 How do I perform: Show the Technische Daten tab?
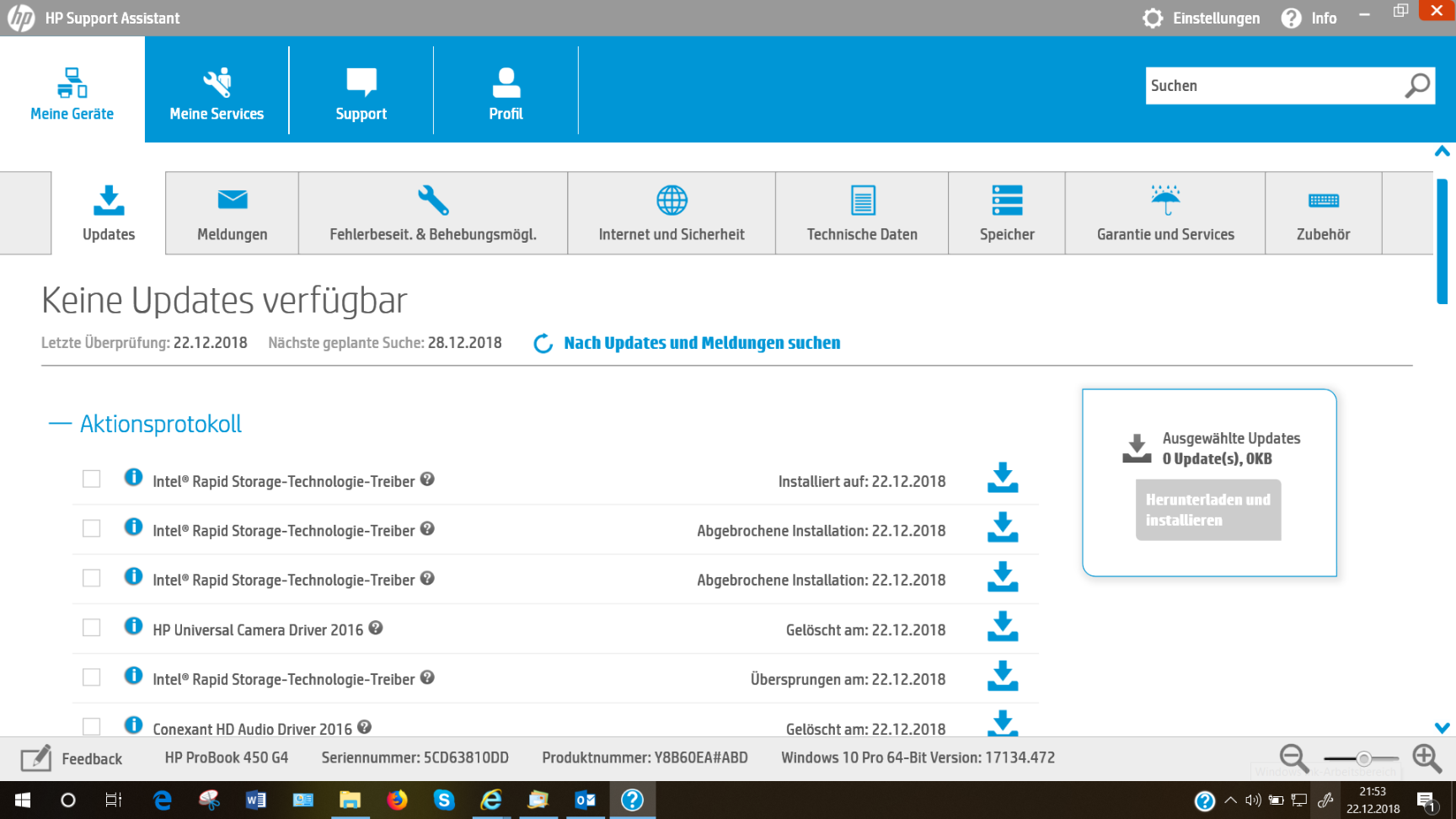[862, 213]
